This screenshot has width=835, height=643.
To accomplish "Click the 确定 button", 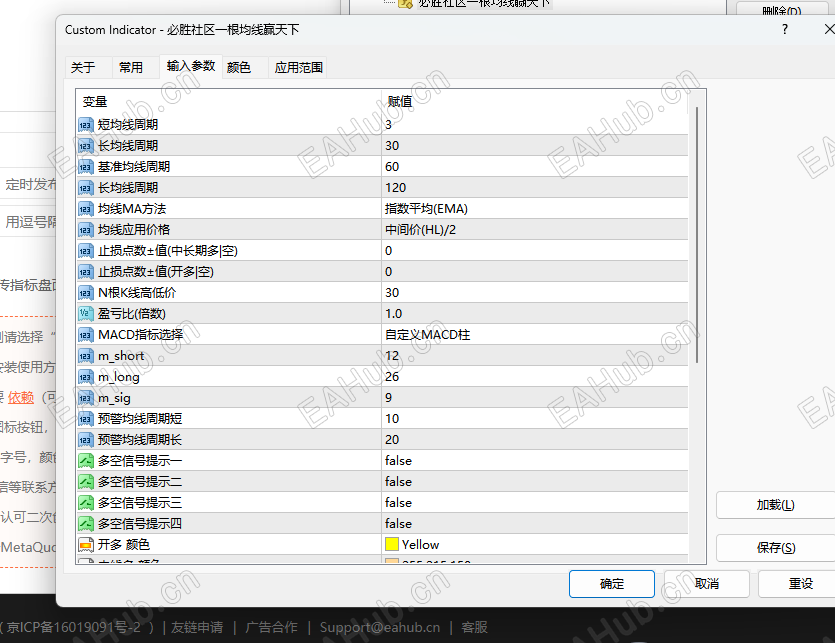I will (x=611, y=584).
